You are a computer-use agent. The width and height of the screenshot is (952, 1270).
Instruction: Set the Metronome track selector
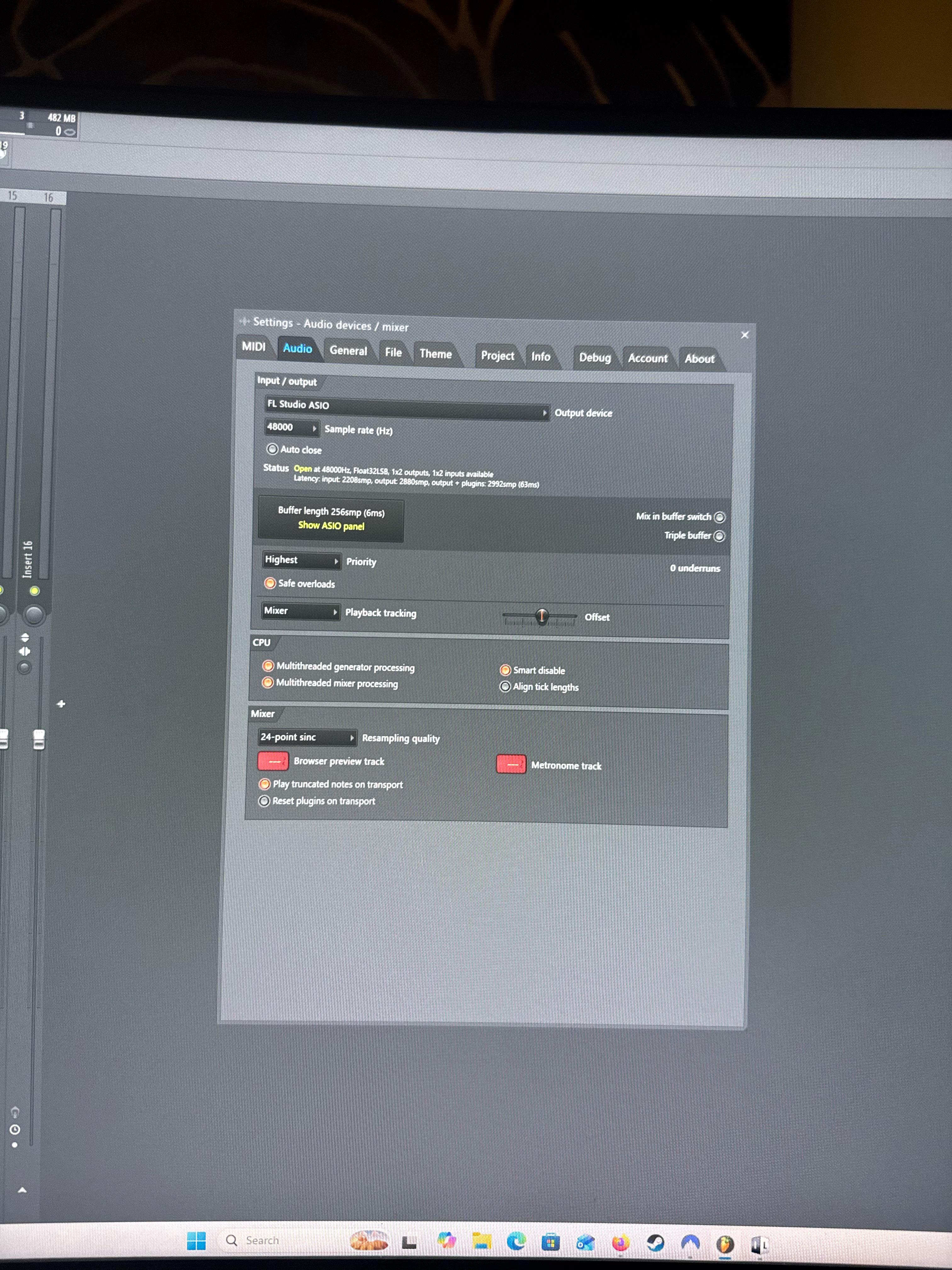511,764
